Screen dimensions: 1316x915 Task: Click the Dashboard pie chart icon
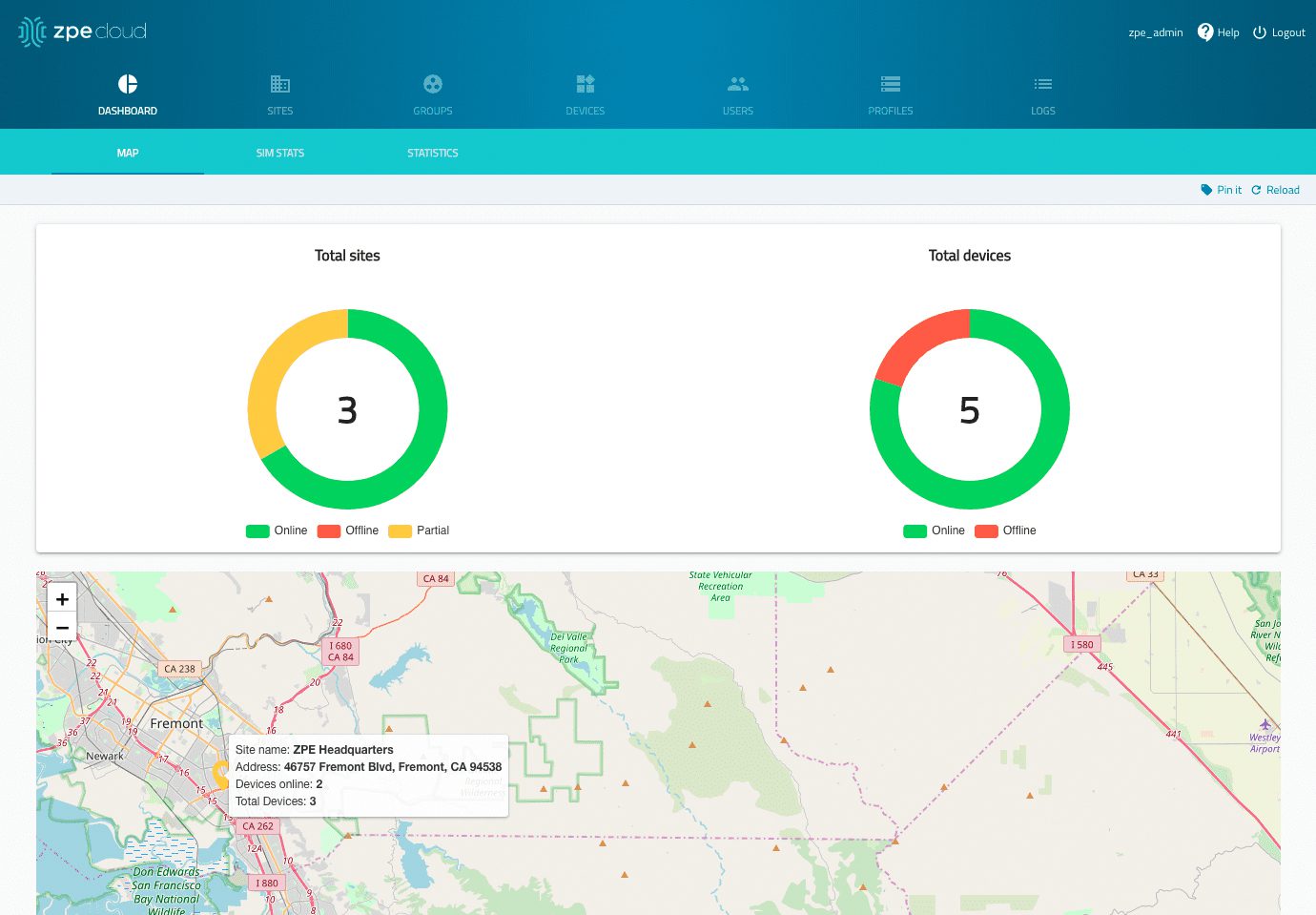128,85
